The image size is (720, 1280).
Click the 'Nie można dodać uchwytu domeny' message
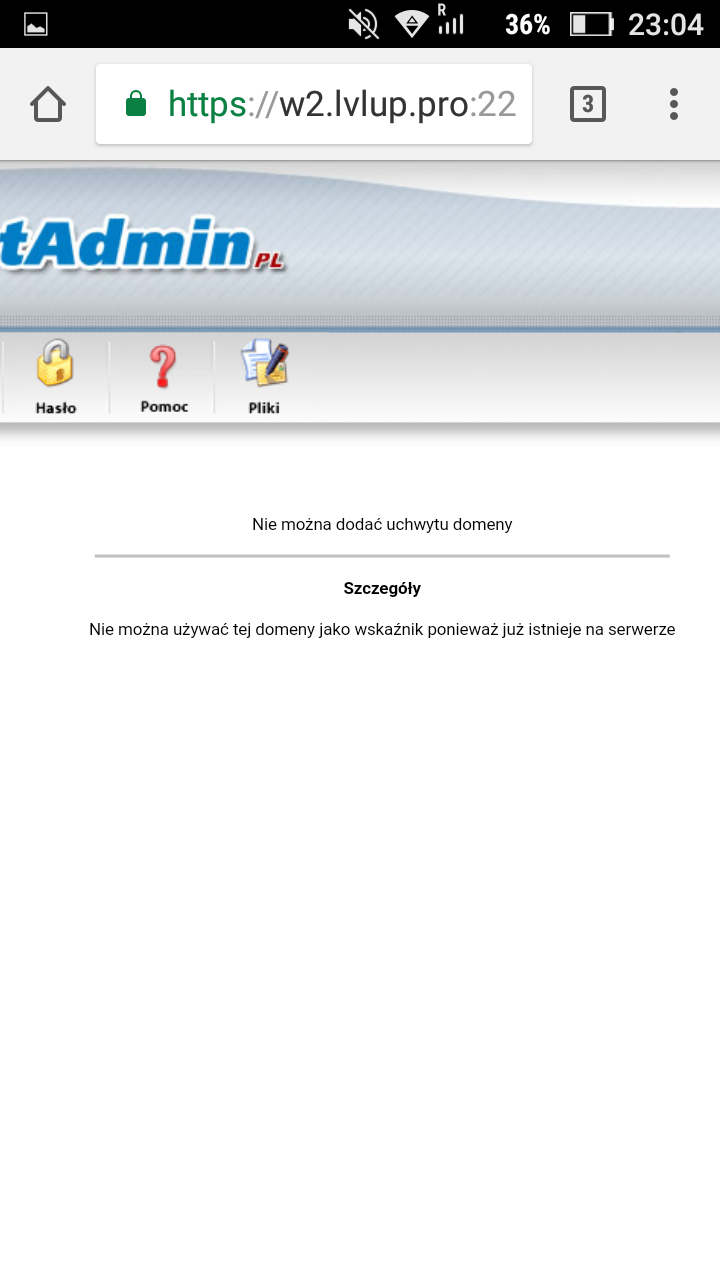pos(382,524)
